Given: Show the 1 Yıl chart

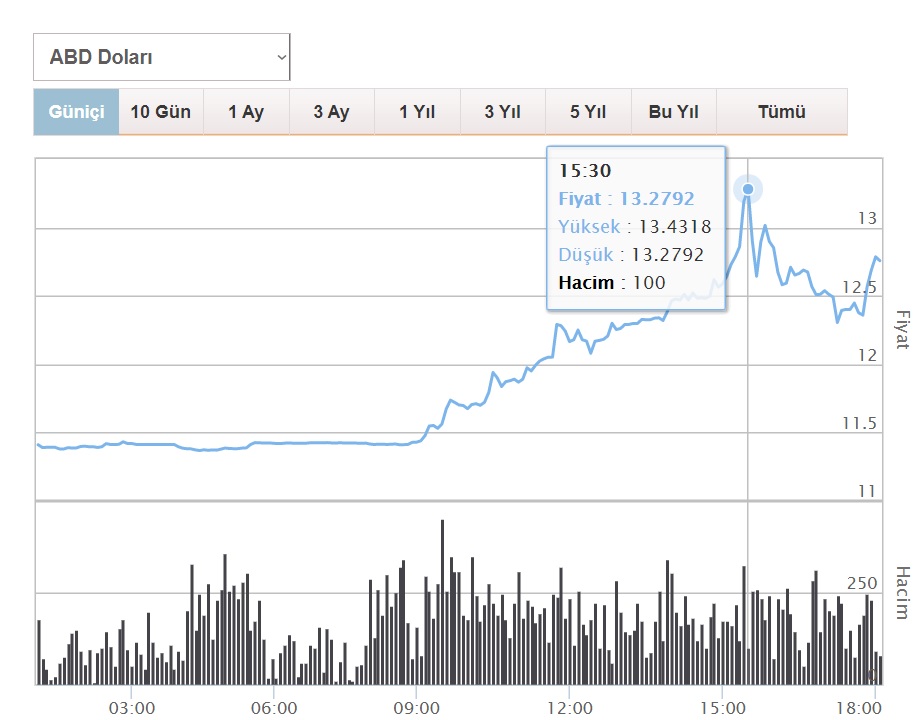Looking at the screenshot, I should tap(417, 112).
